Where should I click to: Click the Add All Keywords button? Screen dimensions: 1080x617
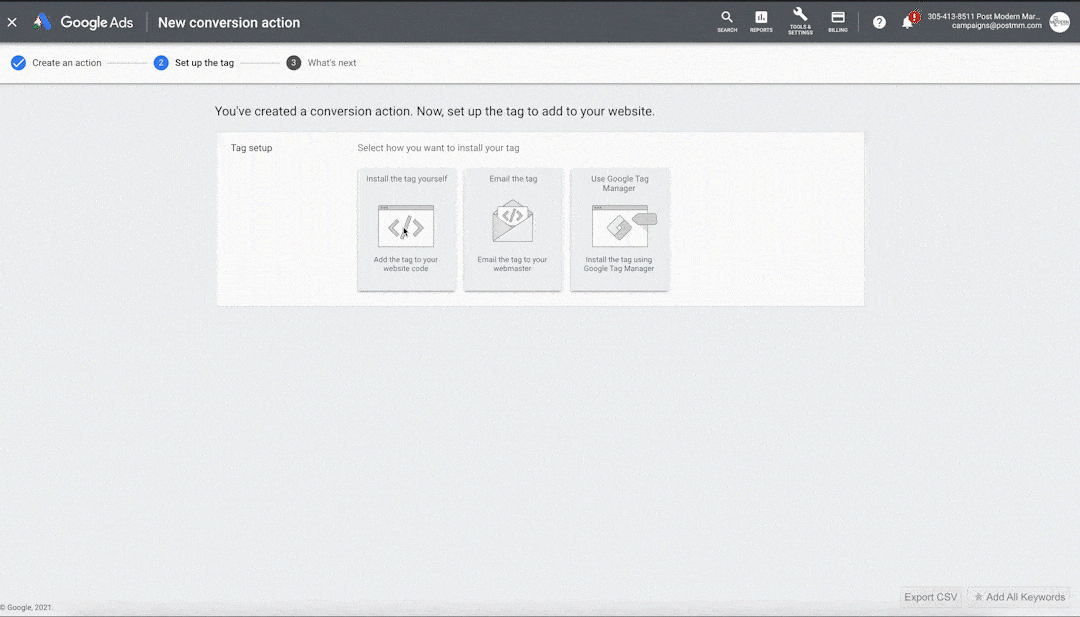click(x=1019, y=597)
